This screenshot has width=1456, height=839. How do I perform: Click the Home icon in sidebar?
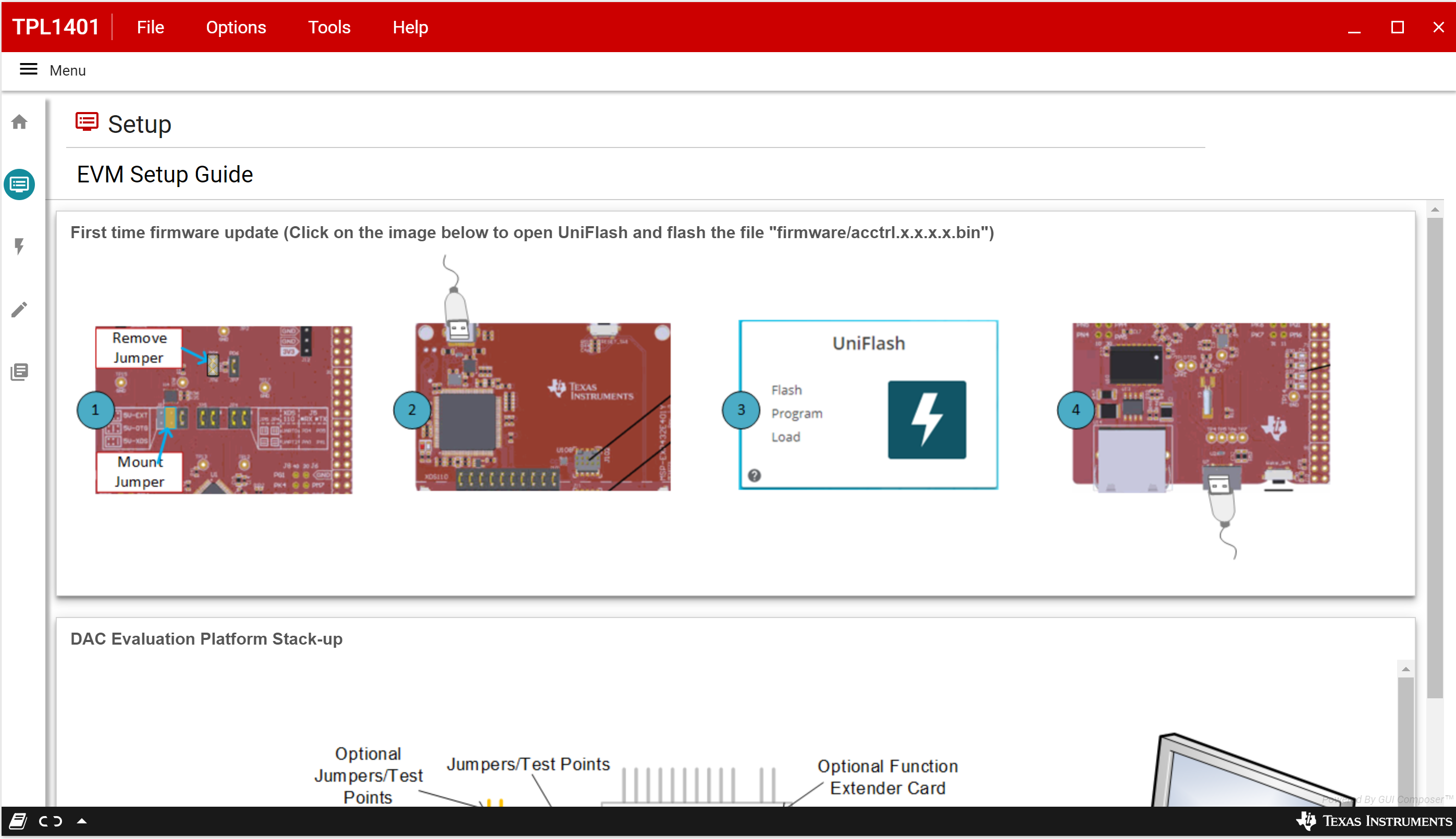(20, 122)
